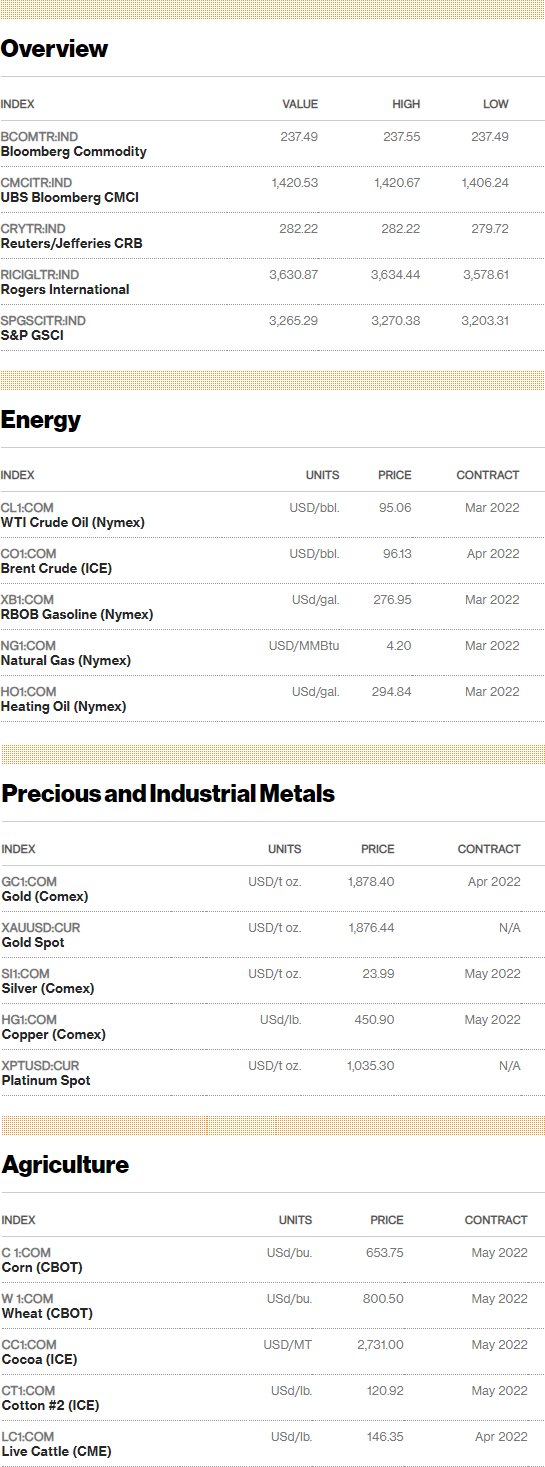Click the S&P GSCI index
Viewport: 545px width, 1467px height.
(33, 336)
